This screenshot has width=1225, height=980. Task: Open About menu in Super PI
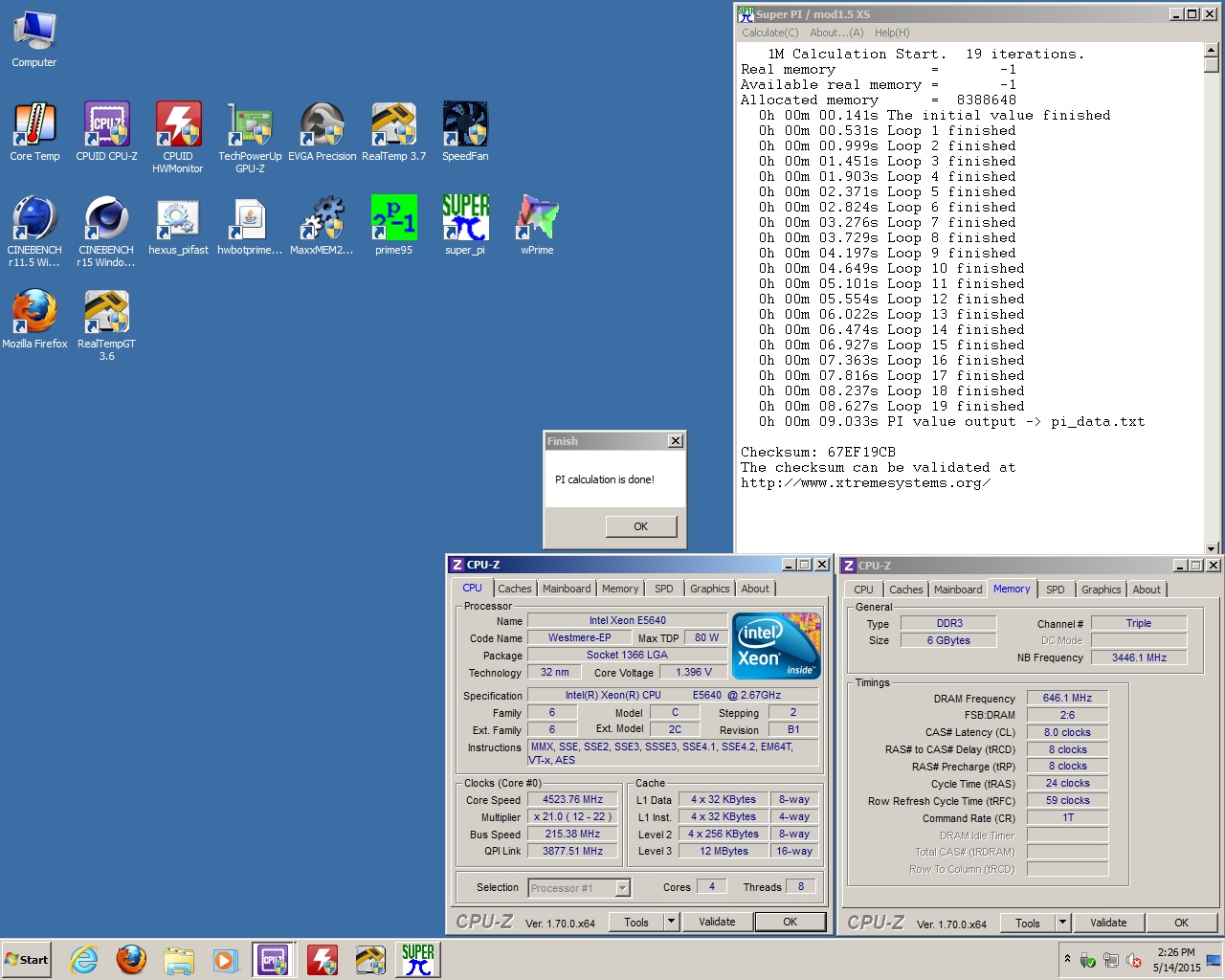click(836, 33)
